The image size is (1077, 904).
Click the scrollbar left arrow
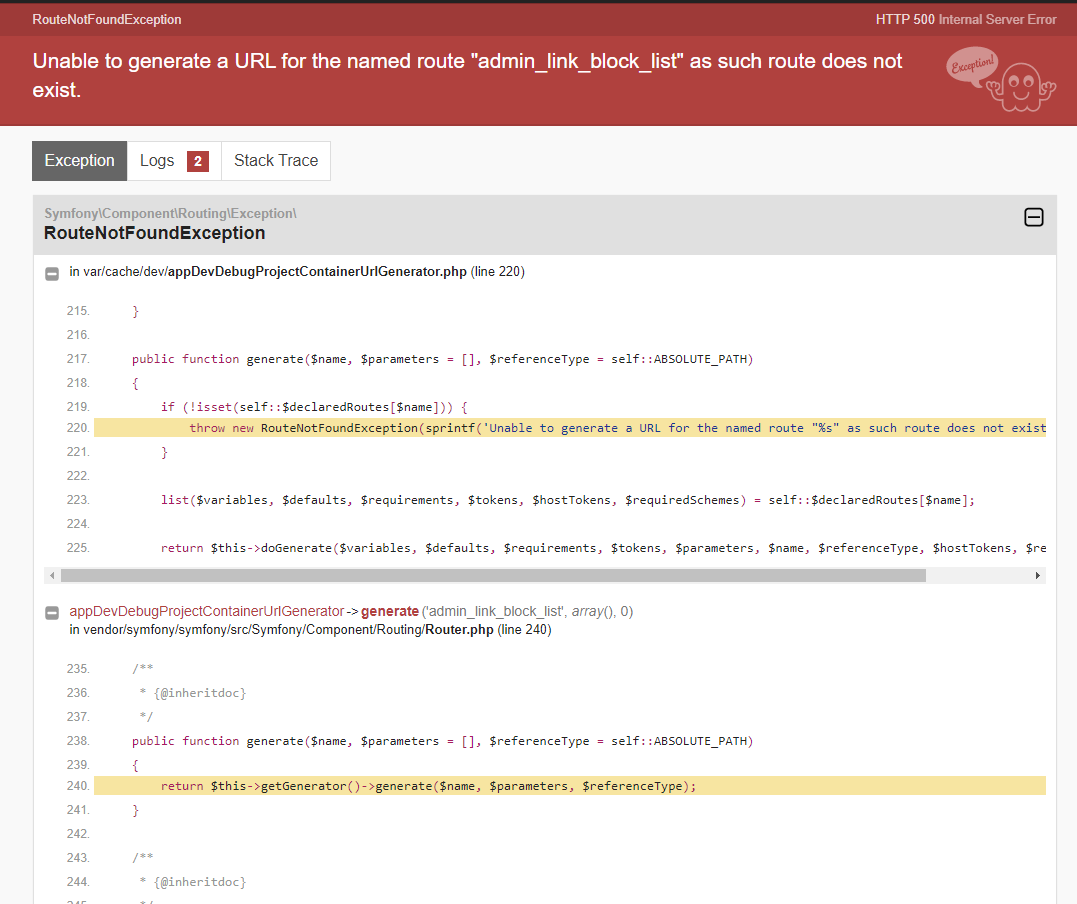click(52, 576)
